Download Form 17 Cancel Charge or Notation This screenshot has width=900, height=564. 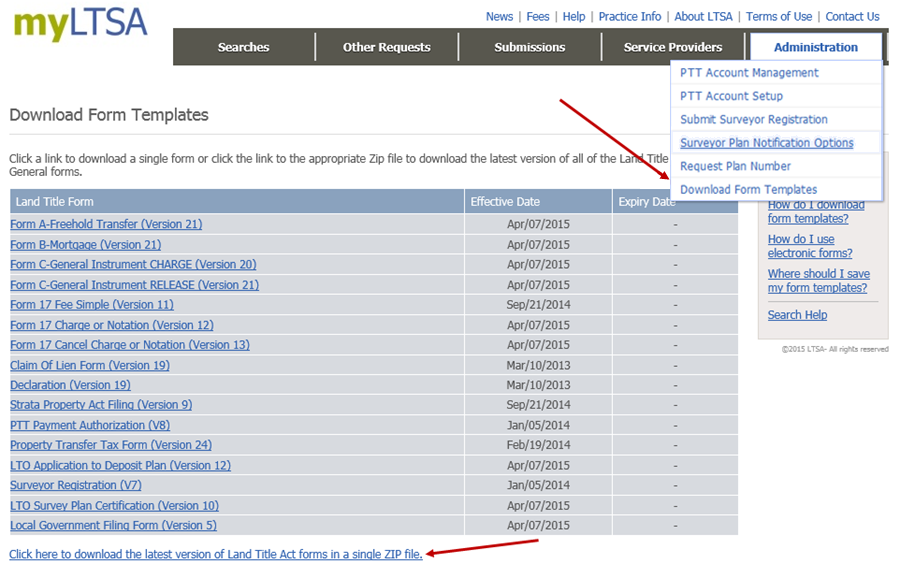(130, 345)
